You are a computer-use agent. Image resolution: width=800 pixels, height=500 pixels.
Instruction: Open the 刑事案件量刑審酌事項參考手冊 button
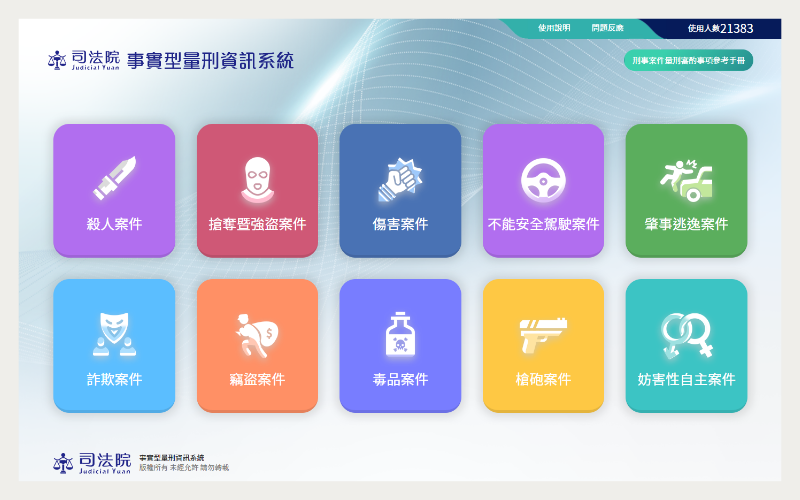(x=688, y=61)
